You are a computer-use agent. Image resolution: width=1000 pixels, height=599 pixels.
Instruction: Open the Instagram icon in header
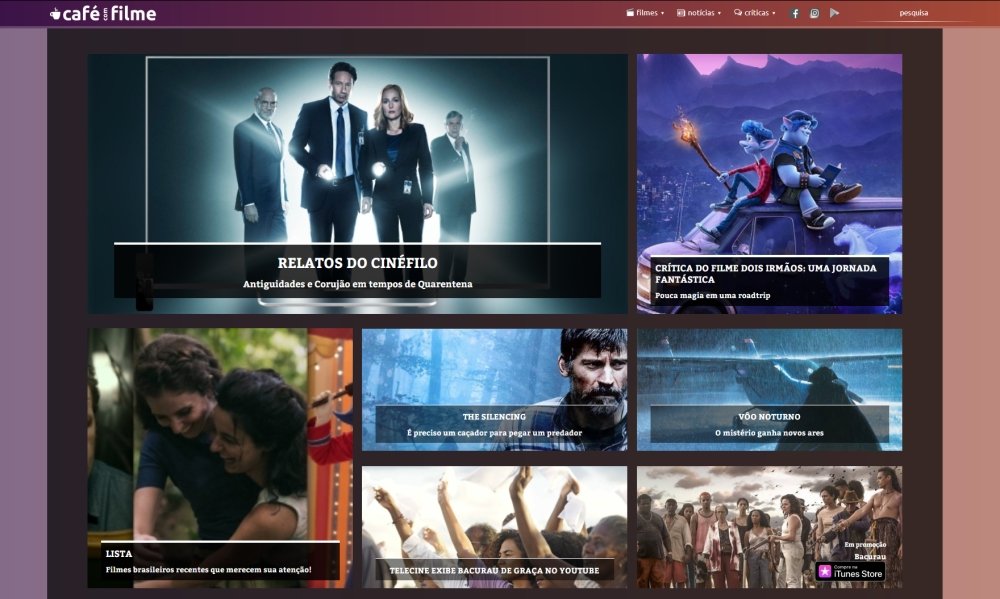(x=814, y=13)
